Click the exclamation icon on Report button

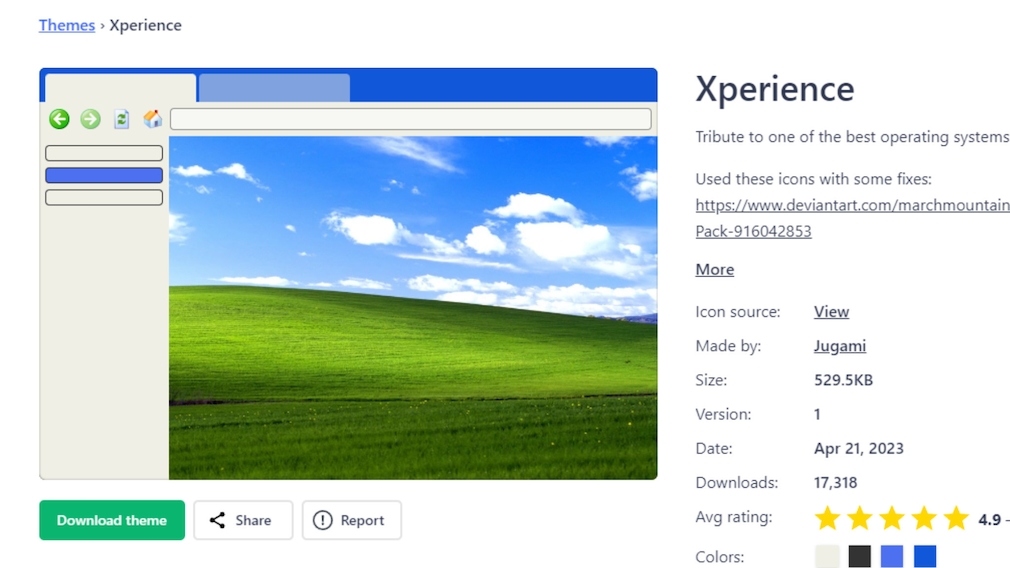pyautogui.click(x=323, y=520)
